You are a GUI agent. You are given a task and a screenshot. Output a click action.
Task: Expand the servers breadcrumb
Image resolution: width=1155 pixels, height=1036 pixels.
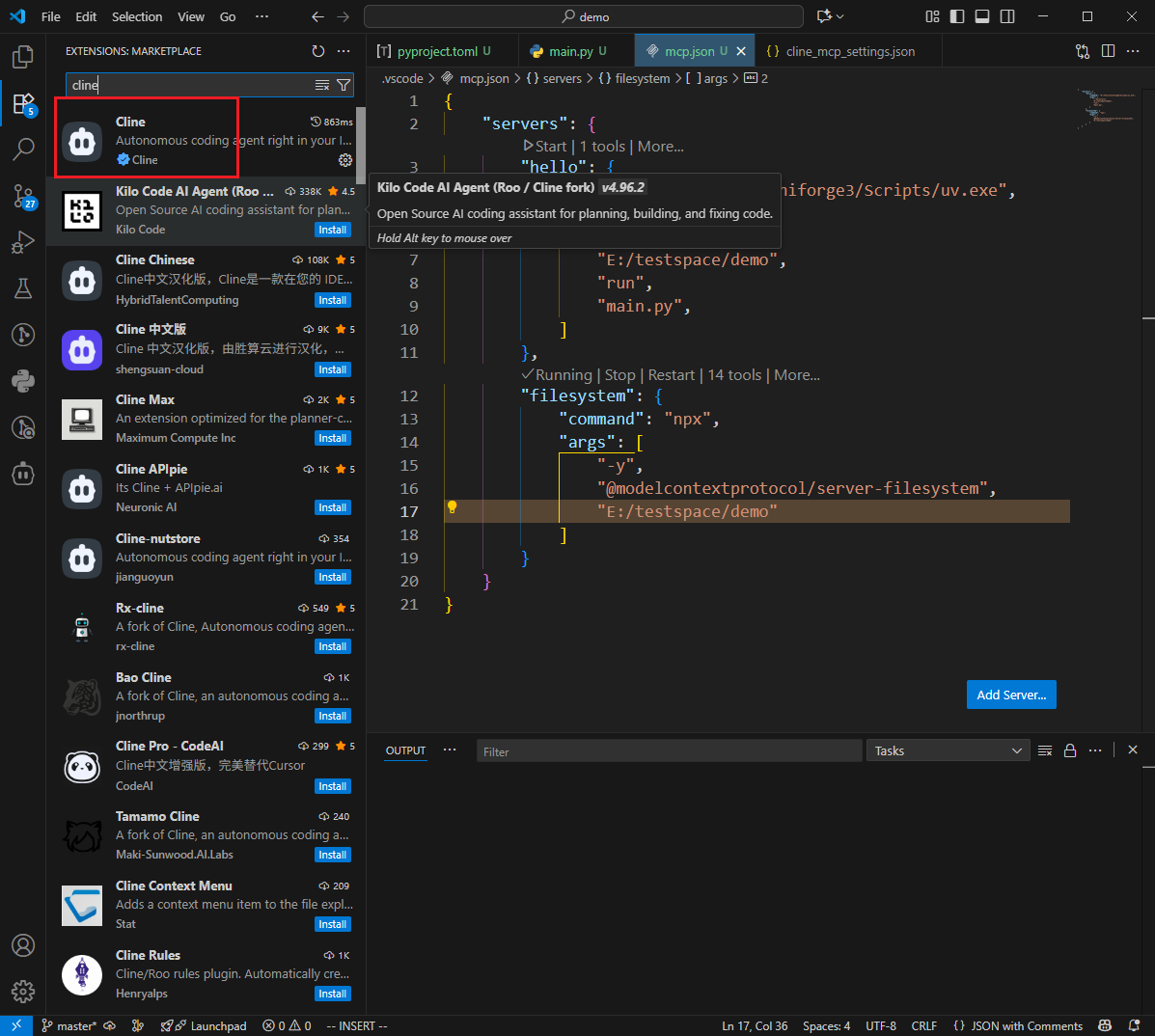pos(554,78)
